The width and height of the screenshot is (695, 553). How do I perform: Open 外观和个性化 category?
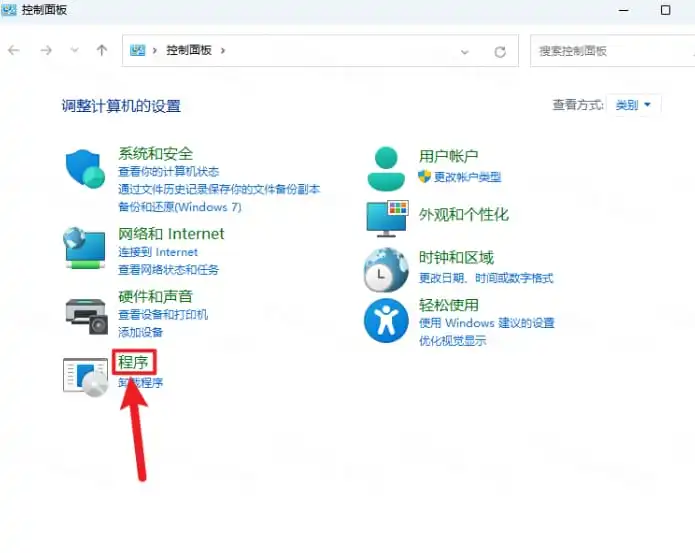[x=464, y=215]
